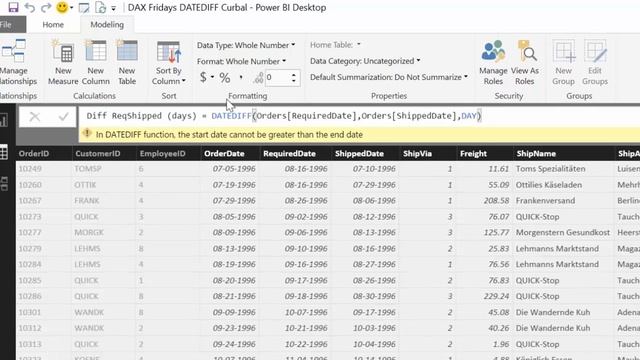Click inside the DAX formula bar
The height and width of the screenshot is (360, 640).
[359, 116]
